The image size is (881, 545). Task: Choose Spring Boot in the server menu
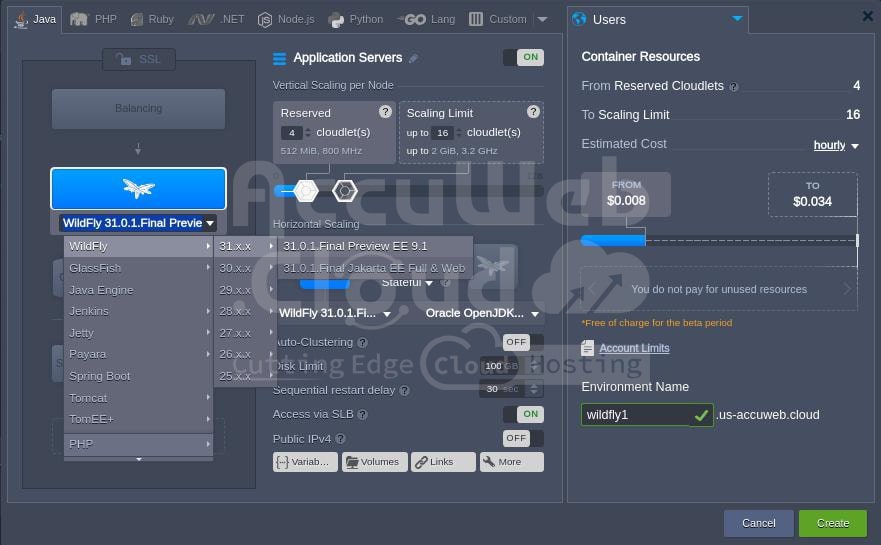[x=138, y=376]
